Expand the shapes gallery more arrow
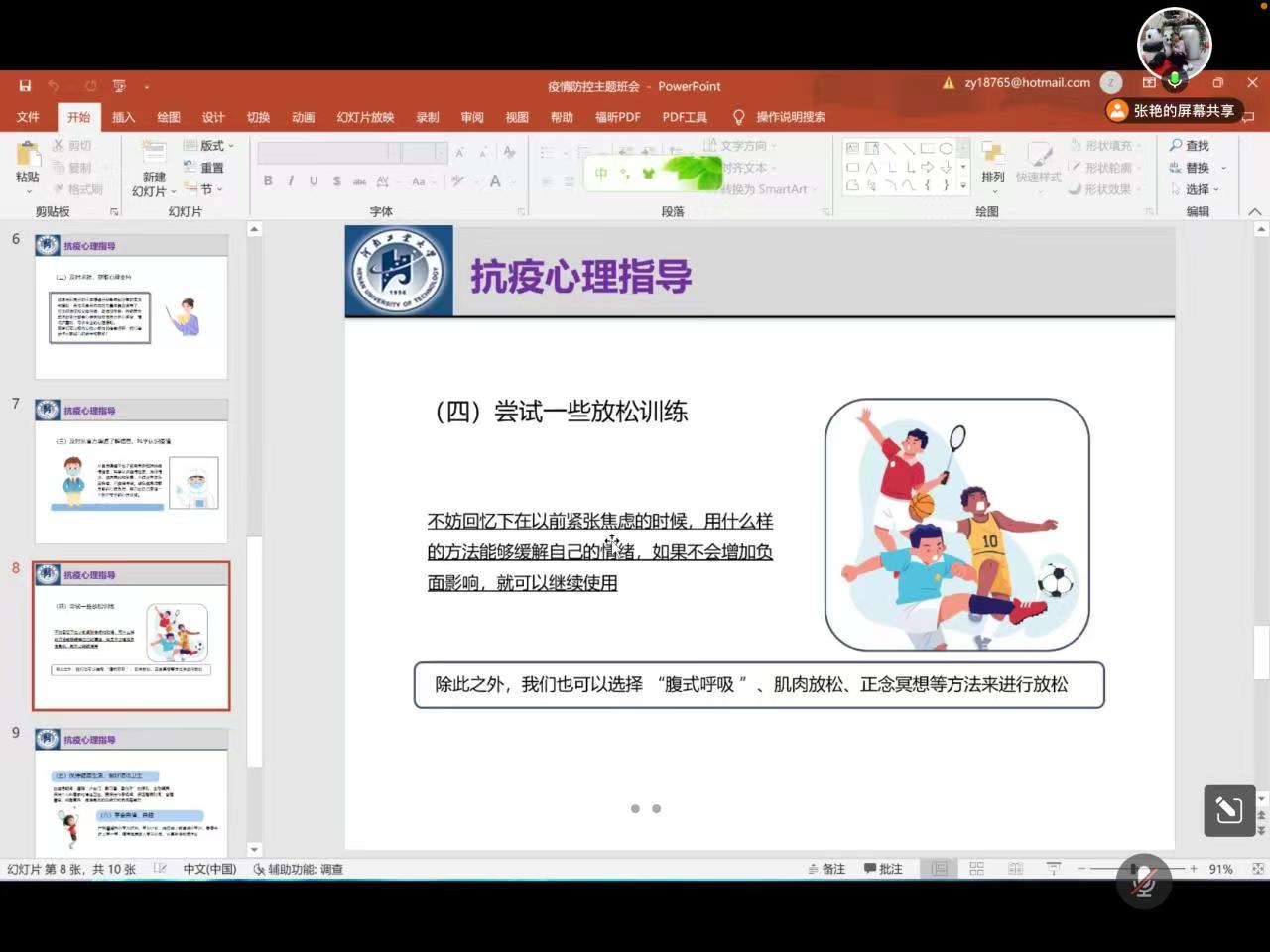Viewport: 1270px width, 952px height. [x=963, y=185]
